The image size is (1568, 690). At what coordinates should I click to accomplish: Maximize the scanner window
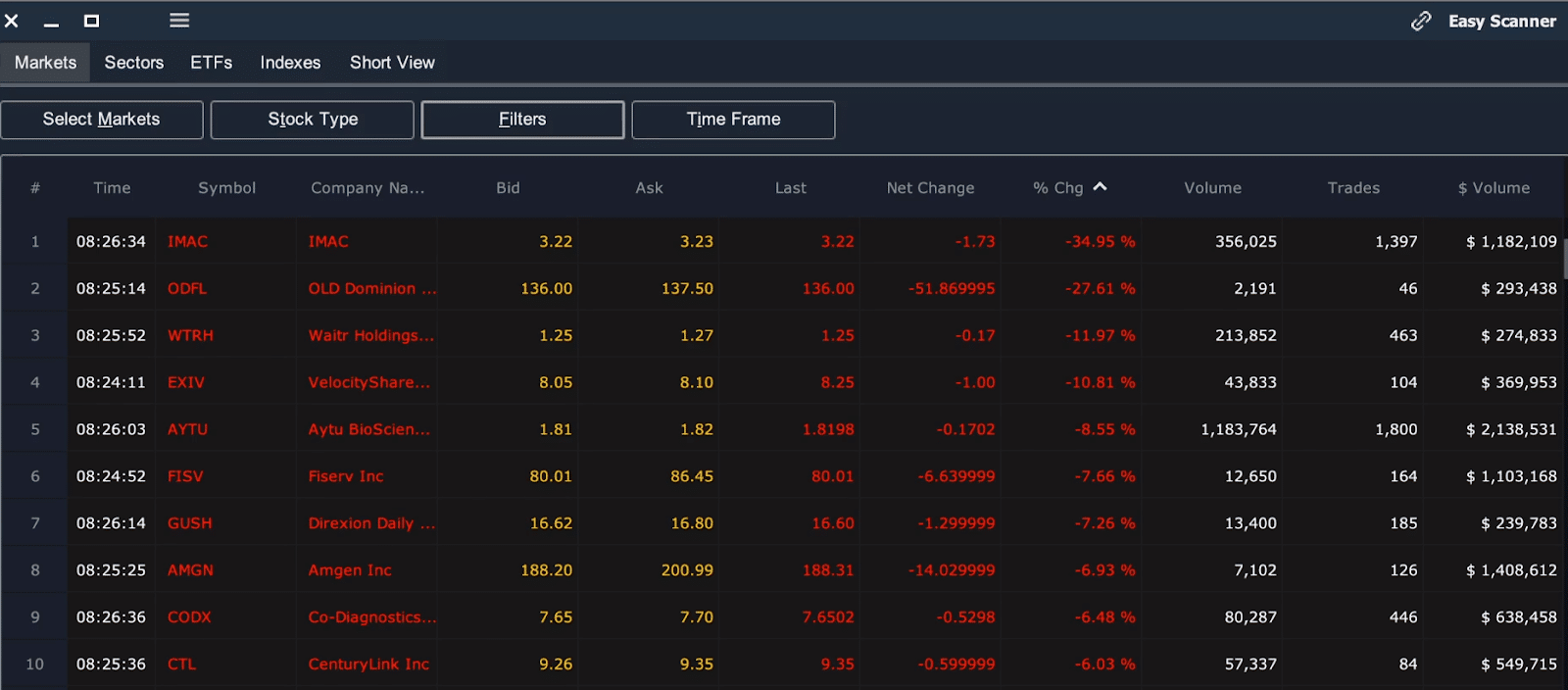pos(91,21)
